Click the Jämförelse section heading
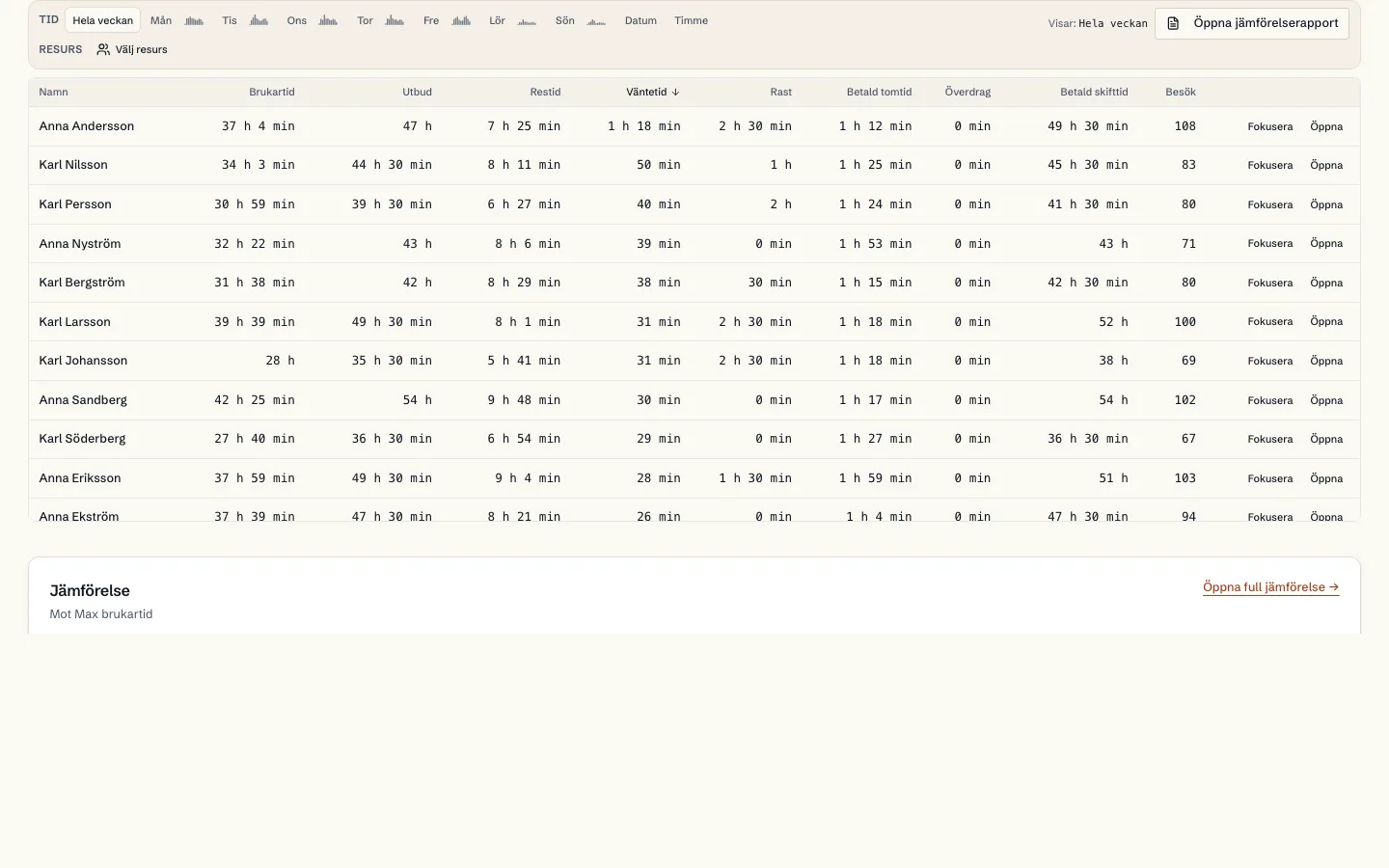The height and width of the screenshot is (868, 1389). coord(90,590)
